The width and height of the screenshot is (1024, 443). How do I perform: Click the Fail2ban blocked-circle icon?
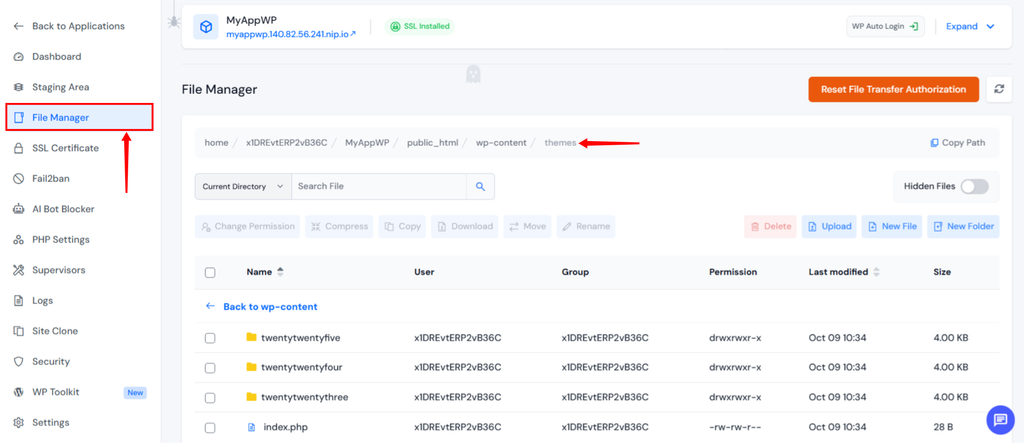19,178
